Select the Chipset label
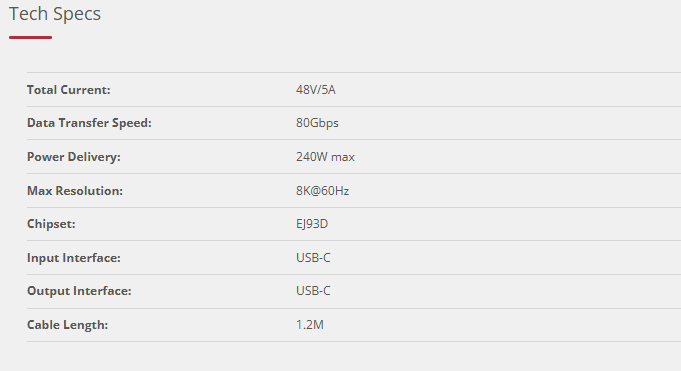 [51, 224]
